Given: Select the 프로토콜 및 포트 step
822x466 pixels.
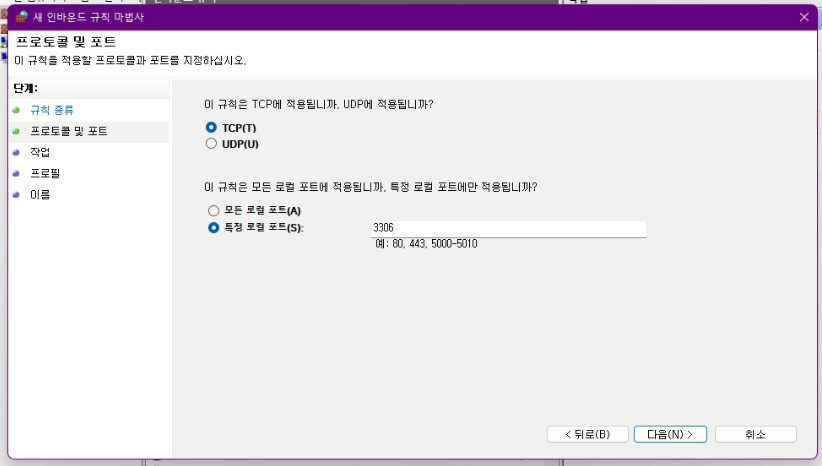Looking at the screenshot, I should click(x=69, y=131).
